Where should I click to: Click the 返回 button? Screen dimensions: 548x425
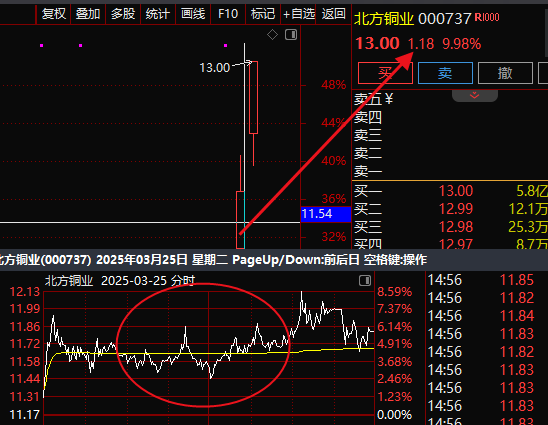click(x=333, y=14)
